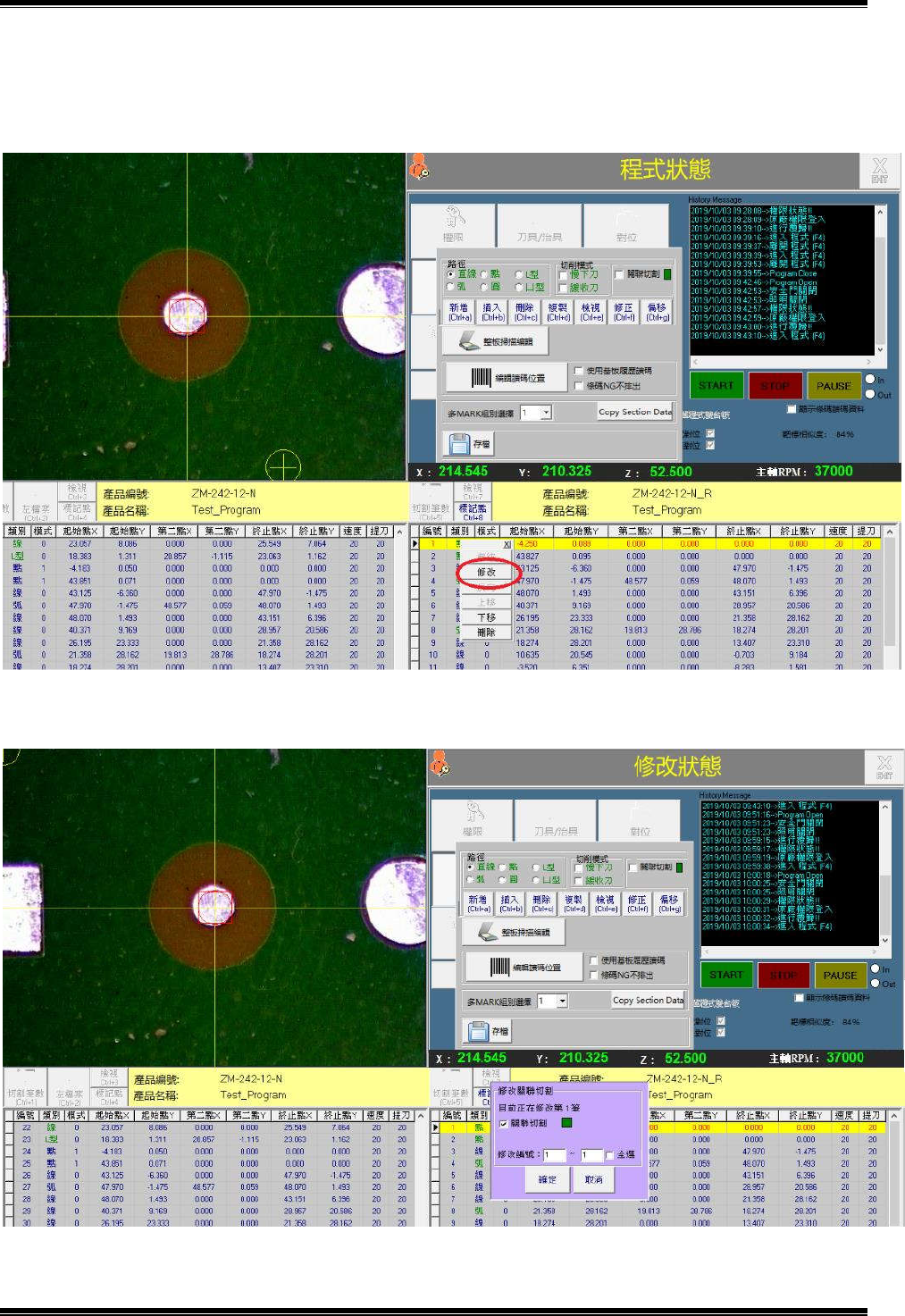Click 檢視 (Ctrl+e) in 修改狀態 window
The width and height of the screenshot is (905, 1316).
606,903
